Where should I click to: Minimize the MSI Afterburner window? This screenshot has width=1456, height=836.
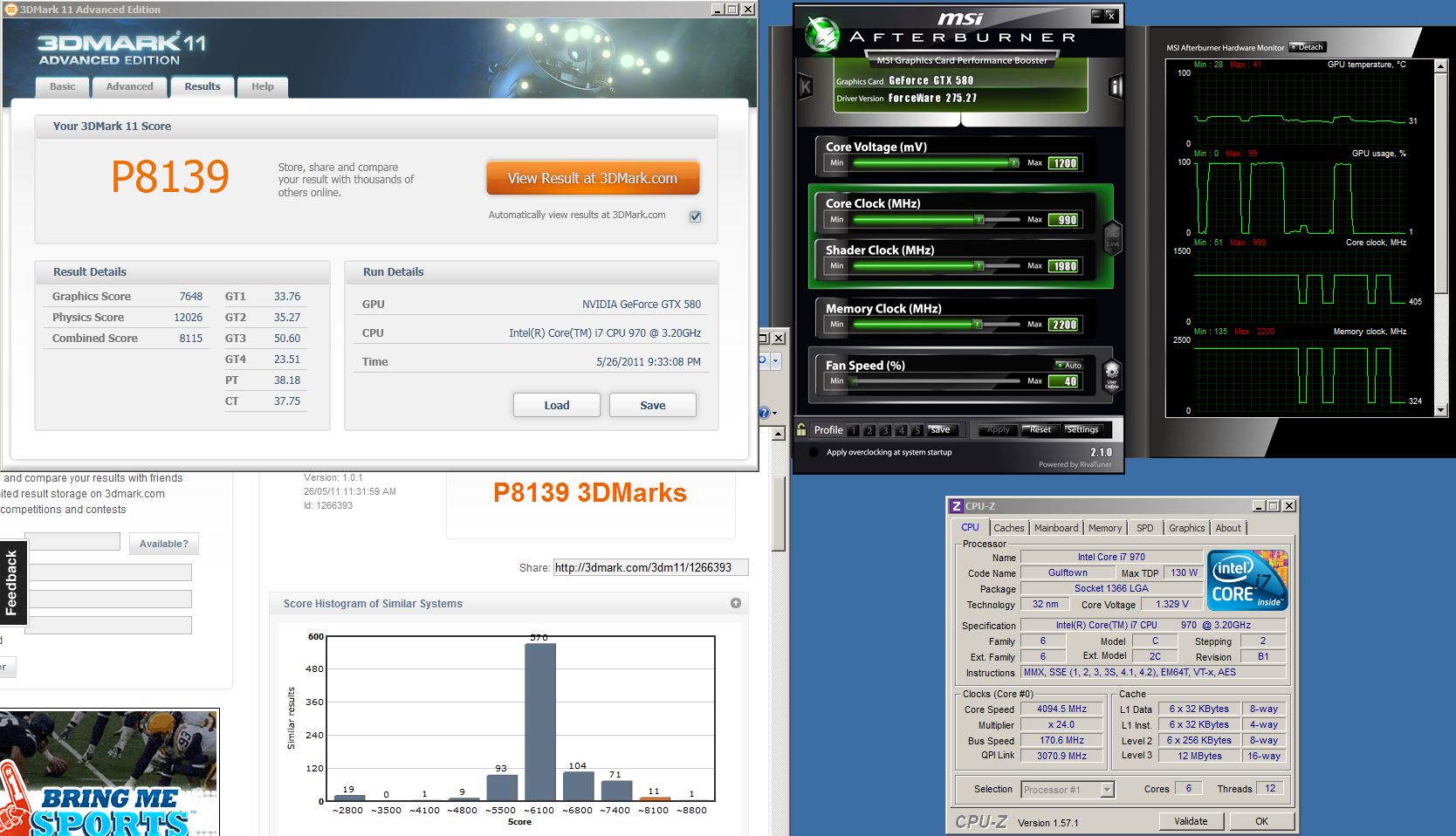(1096, 16)
